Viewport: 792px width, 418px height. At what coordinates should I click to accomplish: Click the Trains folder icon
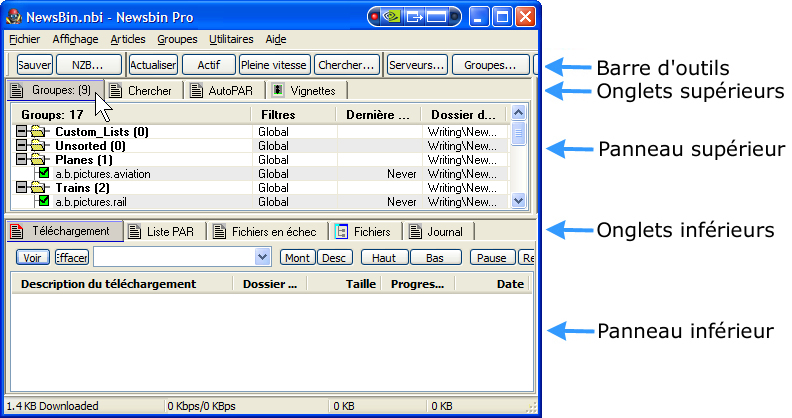click(37, 188)
